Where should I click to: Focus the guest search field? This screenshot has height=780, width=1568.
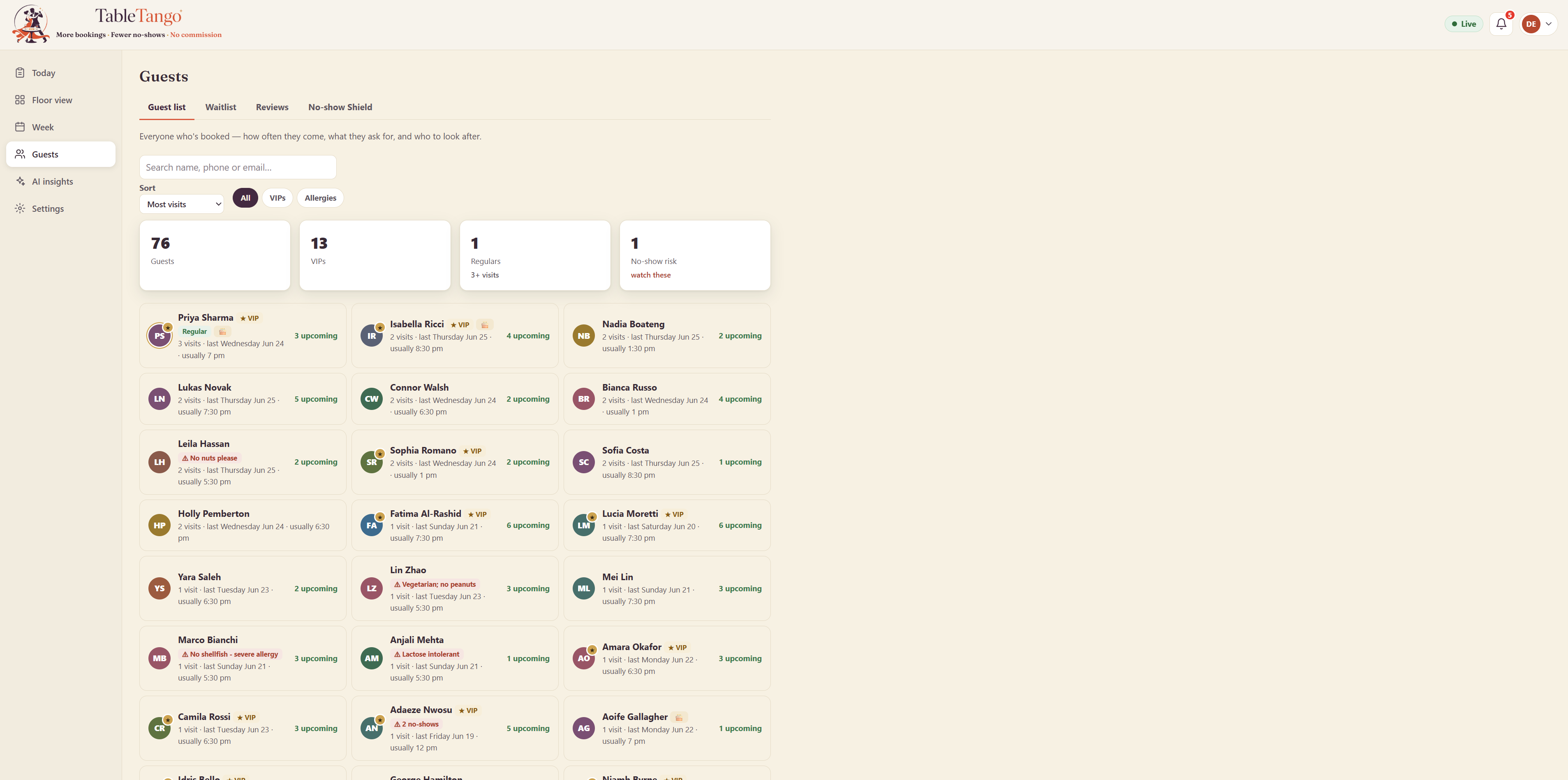click(238, 167)
